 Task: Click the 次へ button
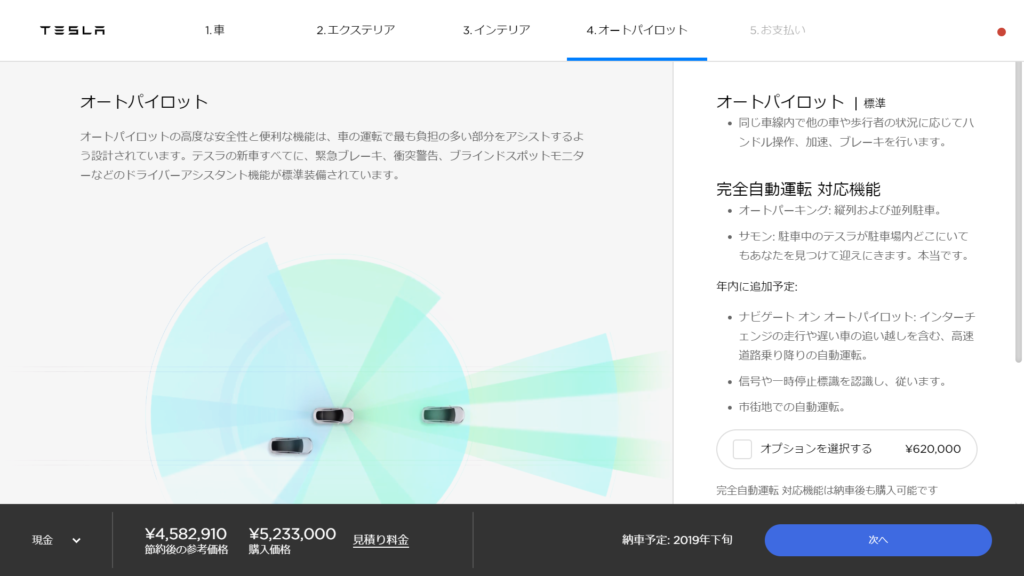point(878,540)
